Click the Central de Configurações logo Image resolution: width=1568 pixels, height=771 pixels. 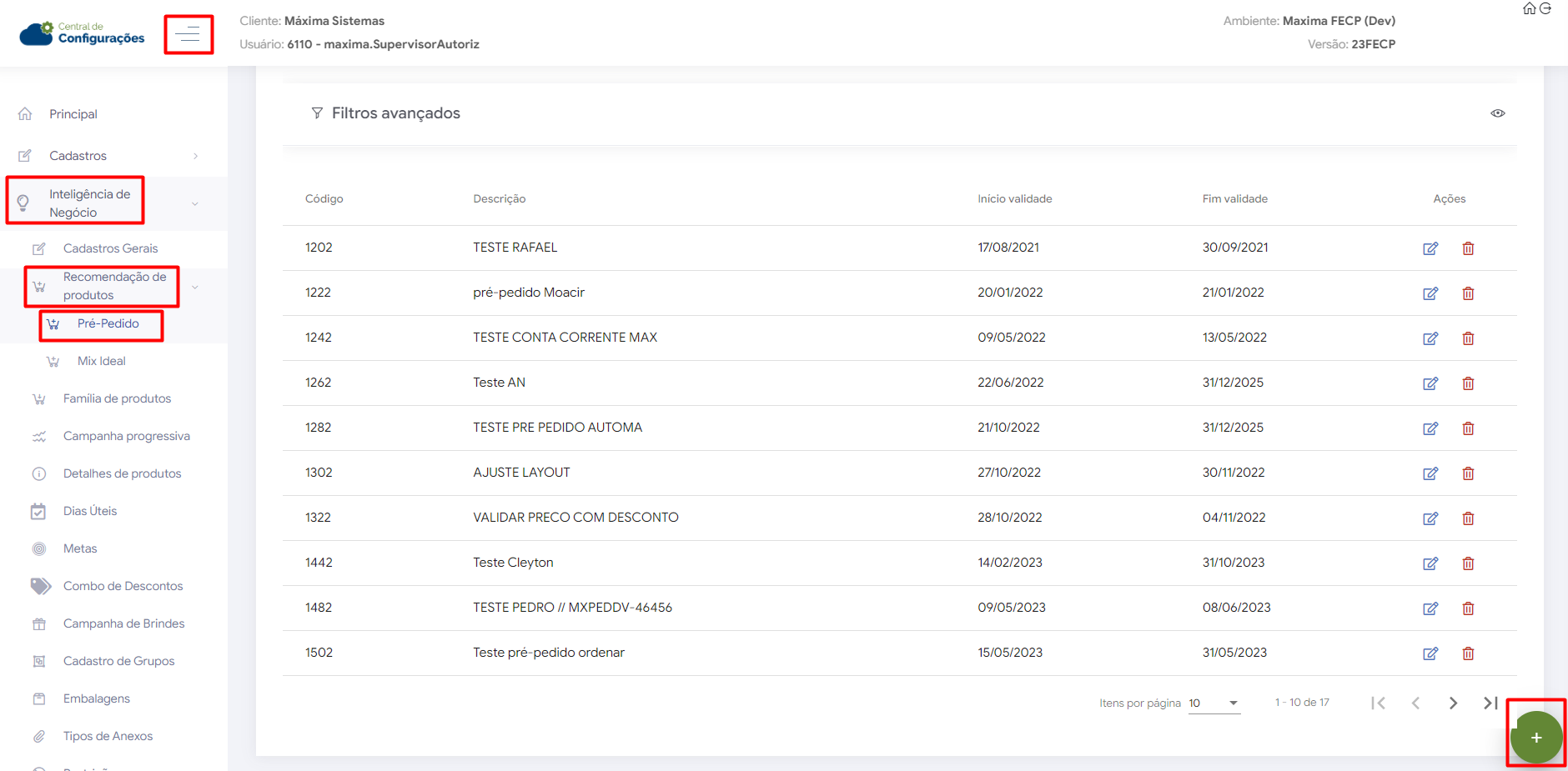(x=82, y=33)
